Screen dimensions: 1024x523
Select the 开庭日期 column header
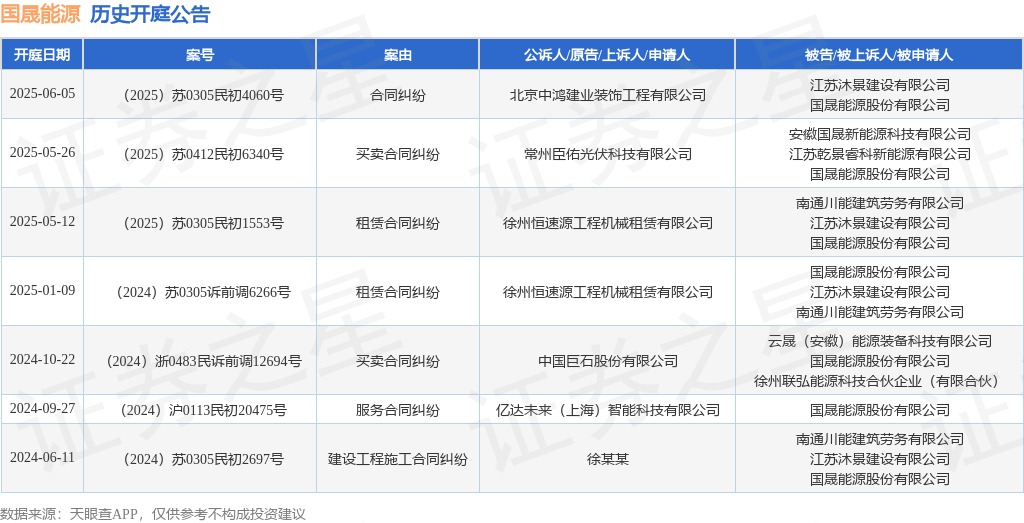point(42,55)
